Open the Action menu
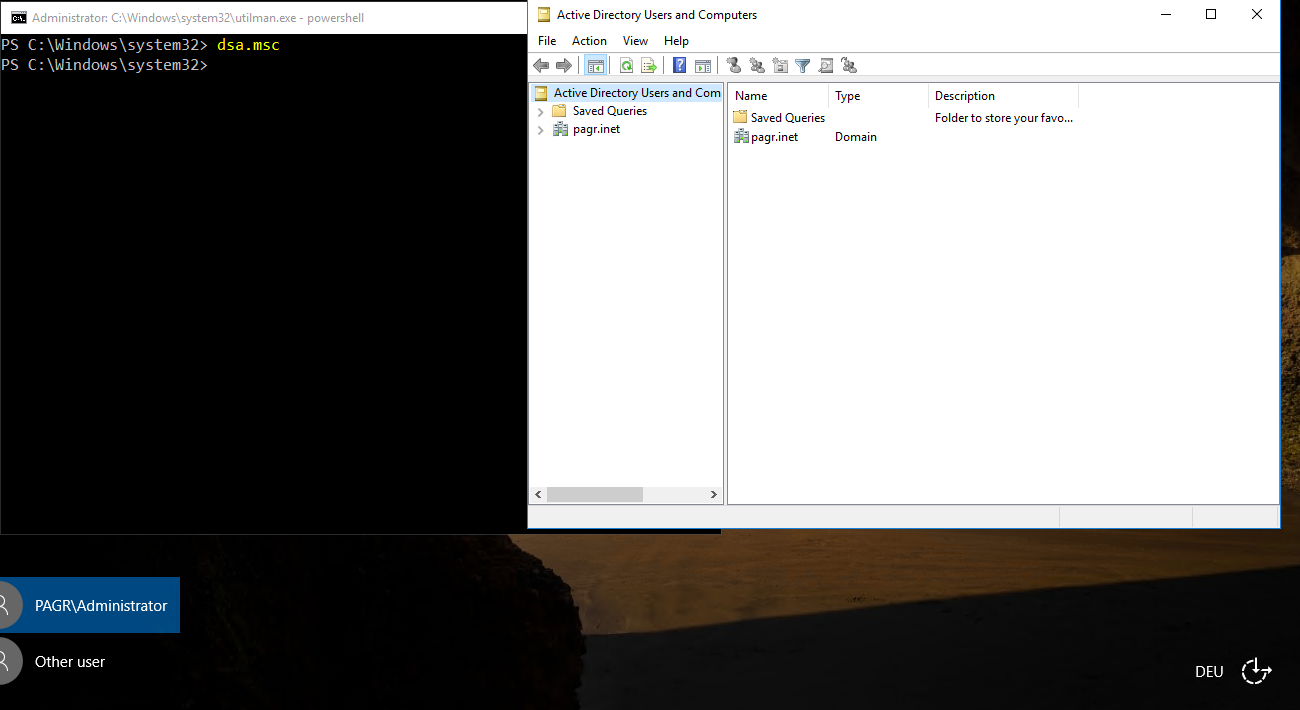The width and height of the screenshot is (1300, 710). [589, 41]
